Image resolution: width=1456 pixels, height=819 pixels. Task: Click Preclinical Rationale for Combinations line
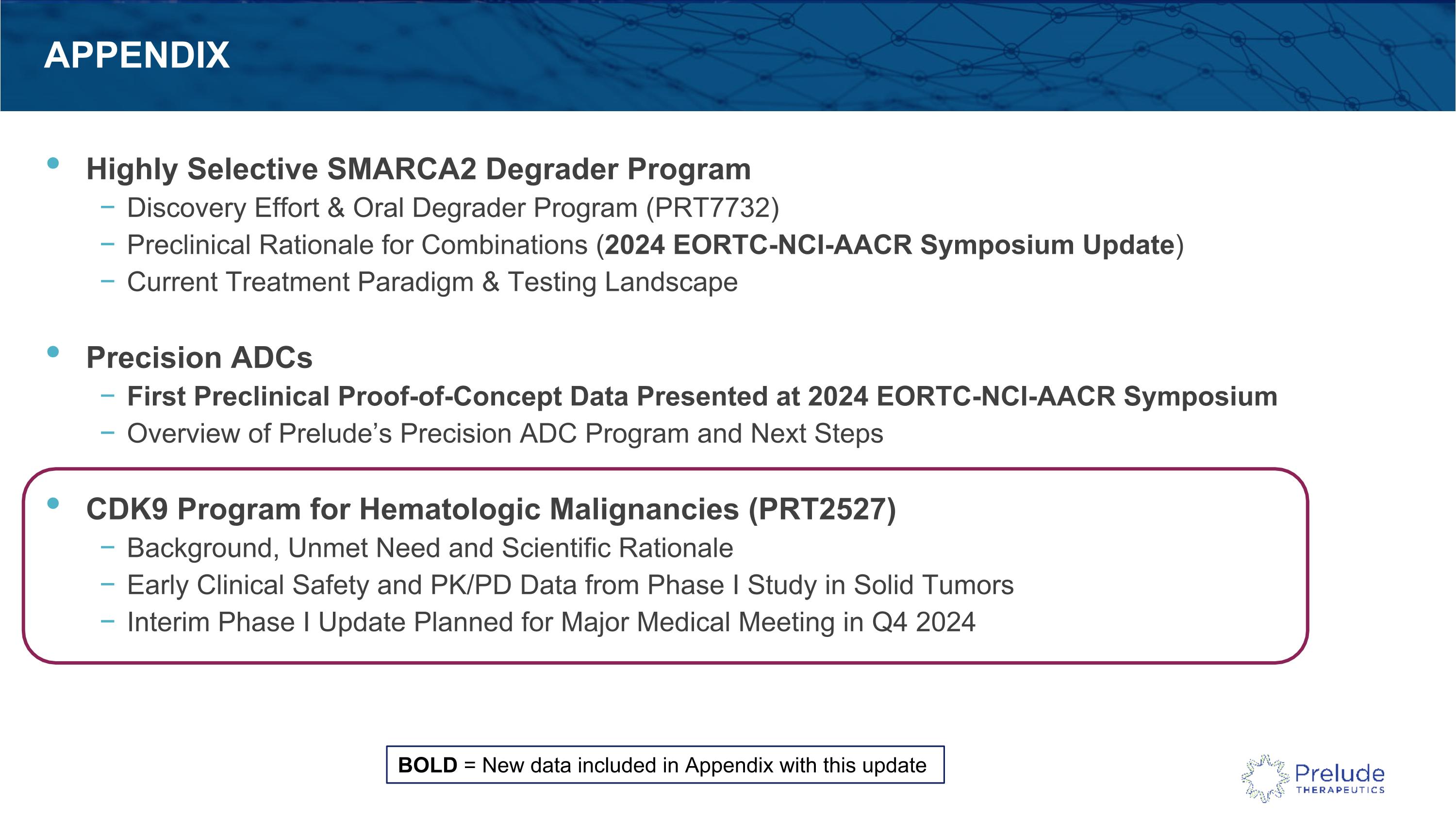[x=655, y=245]
